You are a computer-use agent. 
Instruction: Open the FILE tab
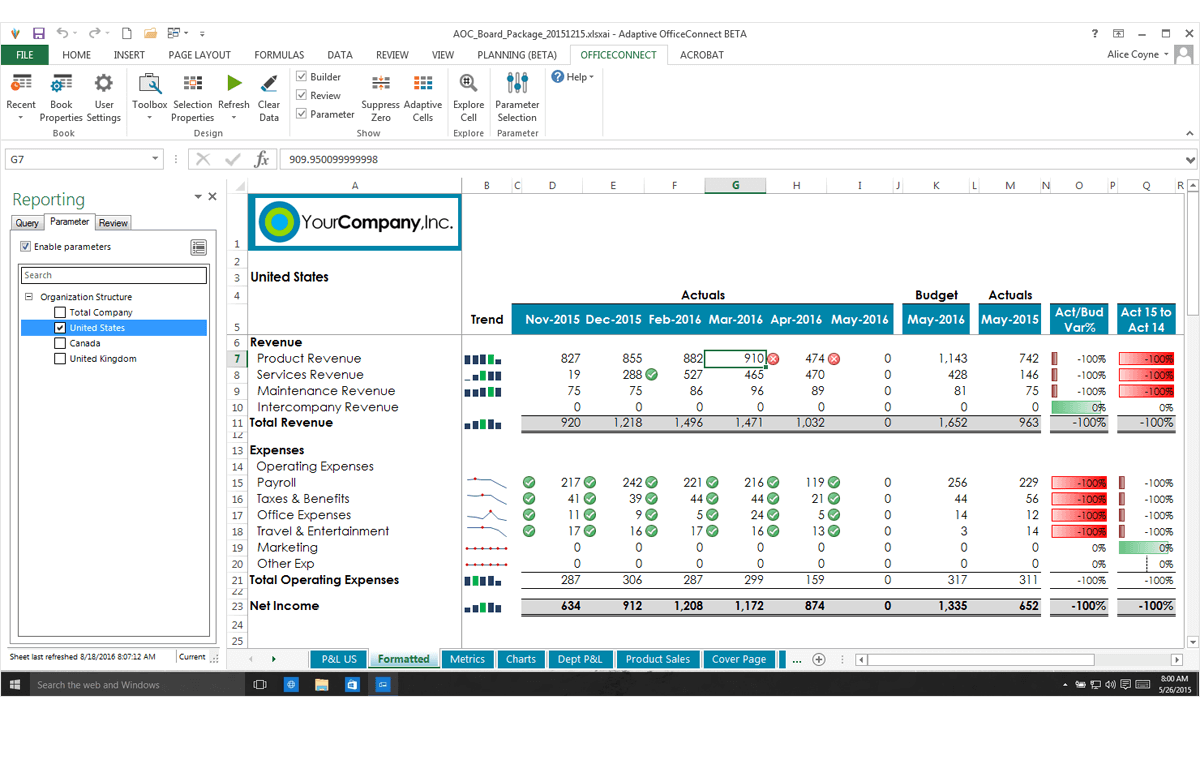point(25,55)
